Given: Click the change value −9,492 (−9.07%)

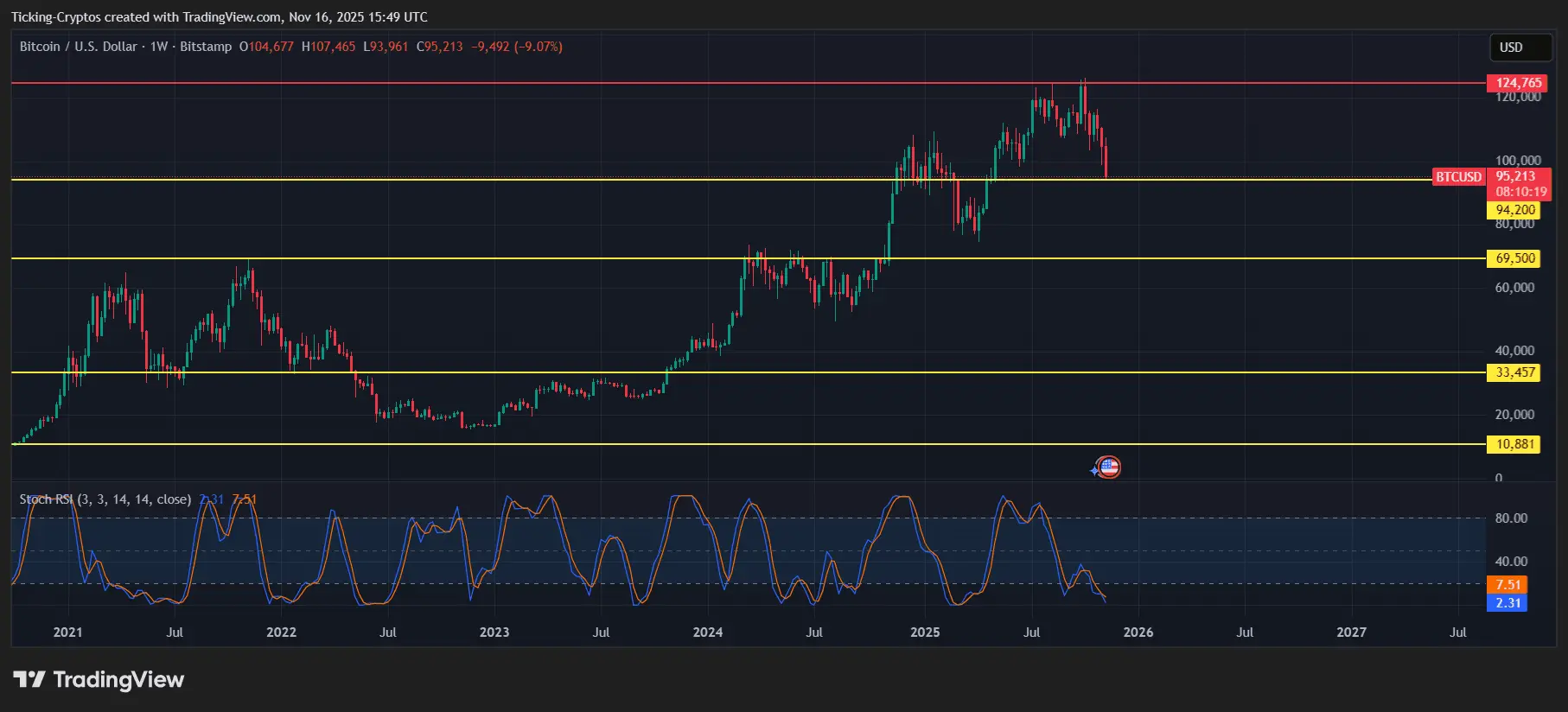Looking at the screenshot, I should (517, 47).
